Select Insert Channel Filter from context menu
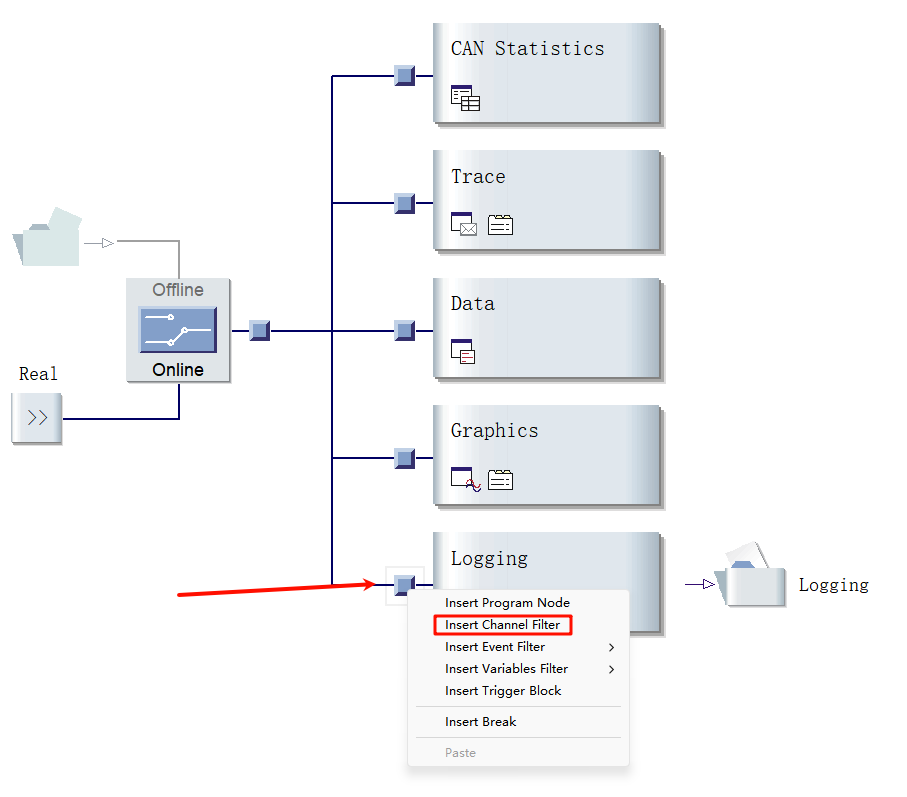 pos(502,625)
